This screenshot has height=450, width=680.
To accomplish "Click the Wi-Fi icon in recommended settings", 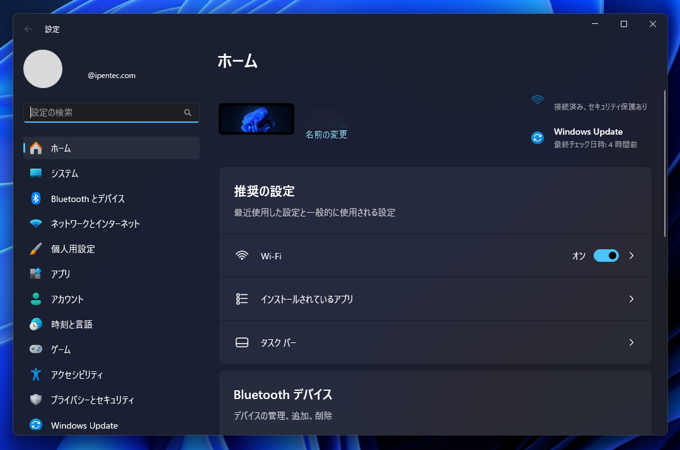I will tap(242, 255).
